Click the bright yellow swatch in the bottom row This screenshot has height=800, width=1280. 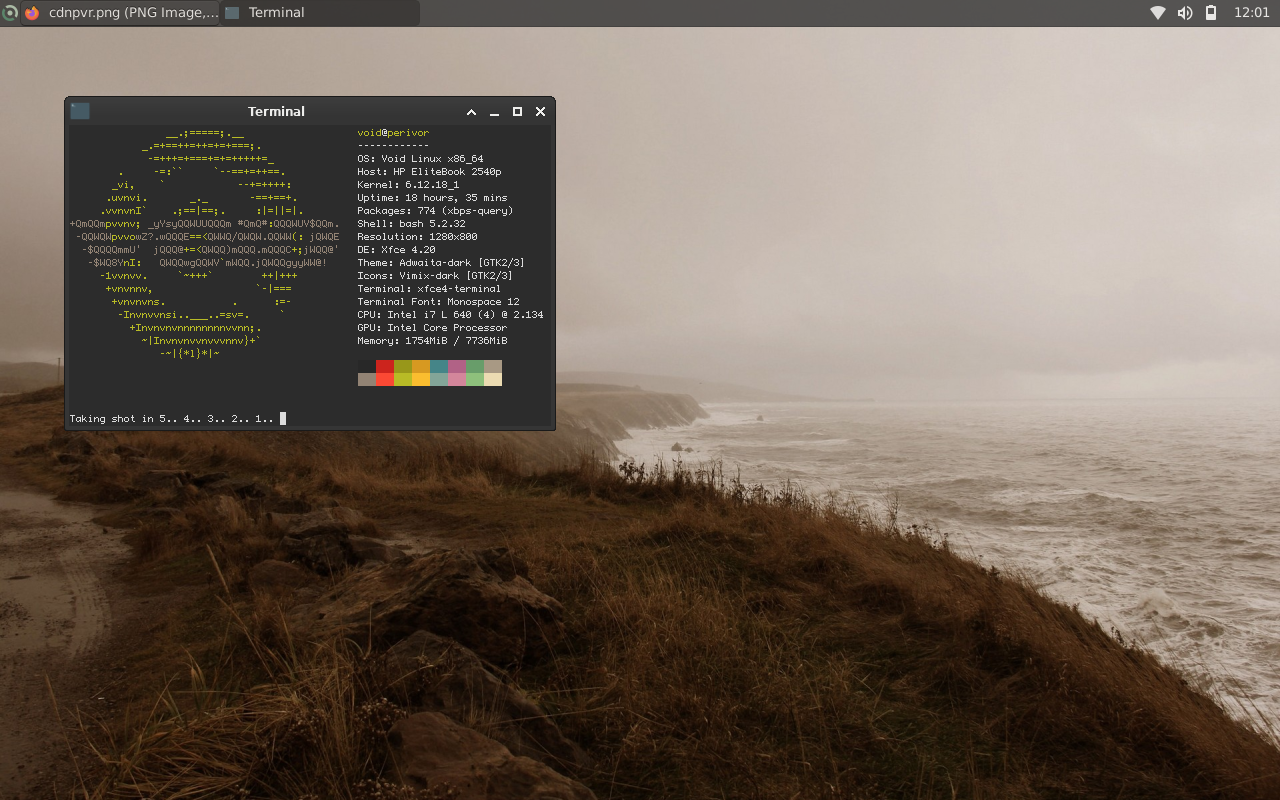tap(421, 379)
